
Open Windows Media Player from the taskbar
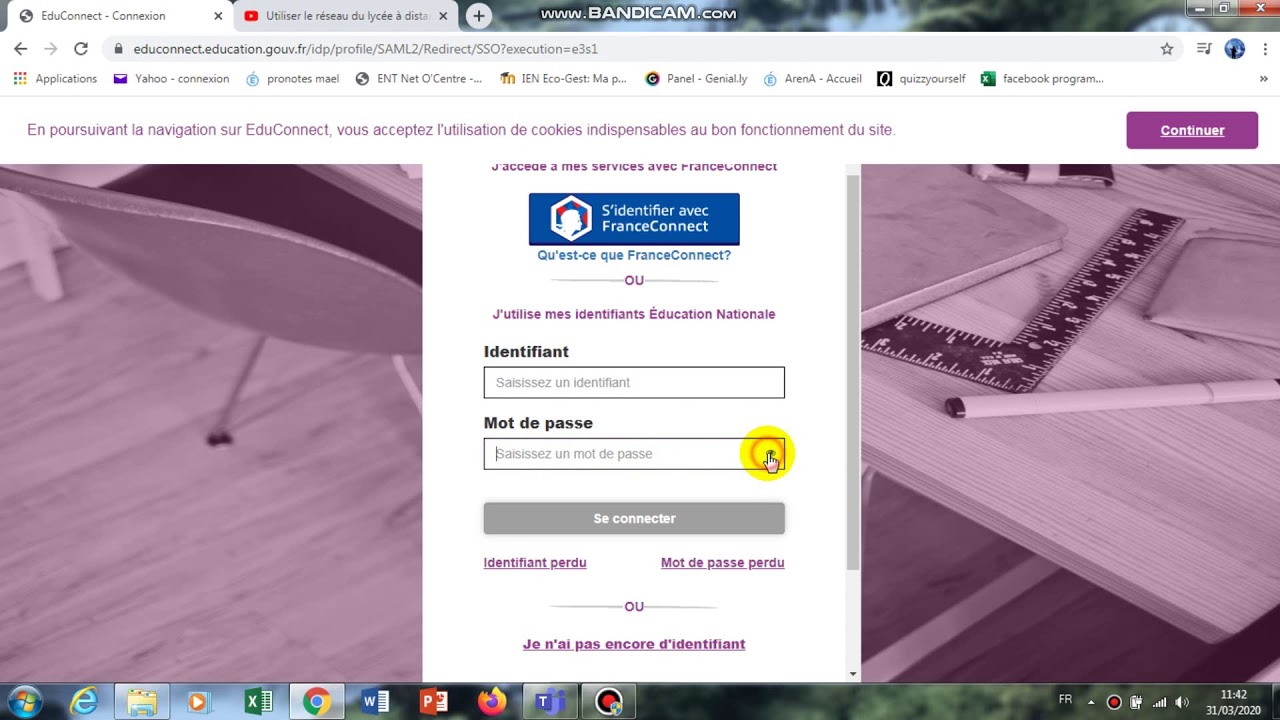(198, 702)
